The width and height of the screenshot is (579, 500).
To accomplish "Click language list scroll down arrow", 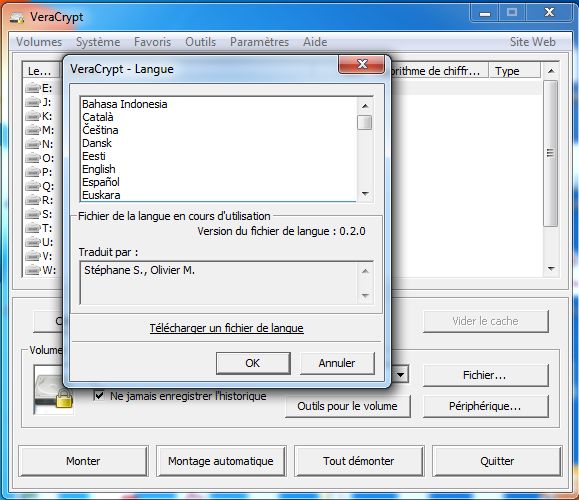I will pos(365,194).
